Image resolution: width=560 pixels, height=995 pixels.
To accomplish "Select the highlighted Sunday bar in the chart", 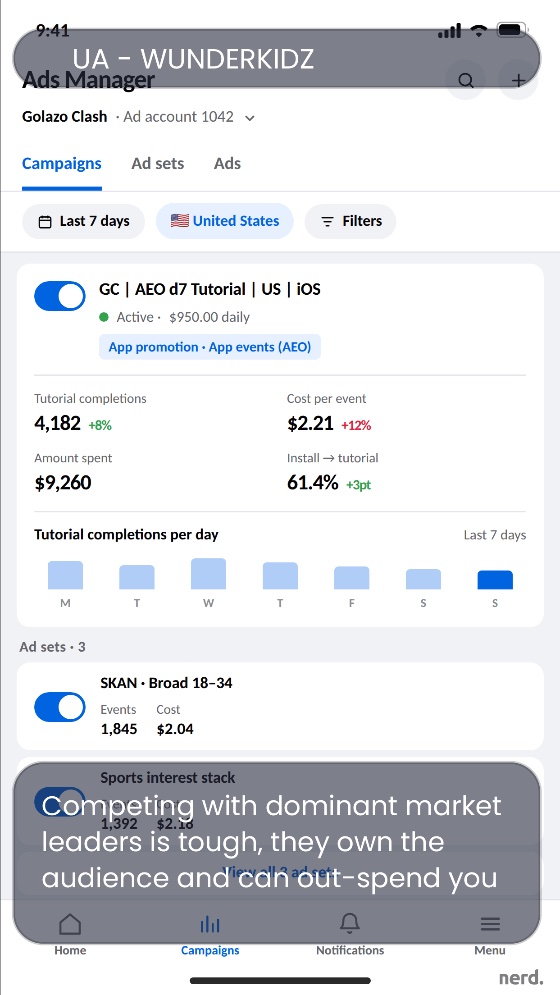I will tap(495, 580).
